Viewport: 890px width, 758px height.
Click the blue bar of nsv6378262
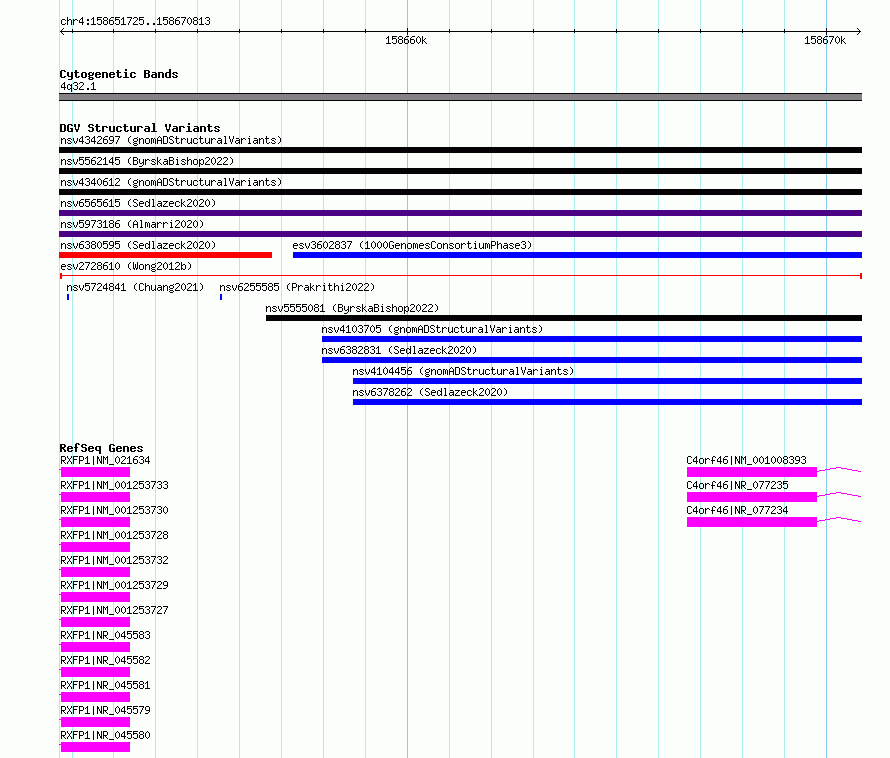pos(607,402)
